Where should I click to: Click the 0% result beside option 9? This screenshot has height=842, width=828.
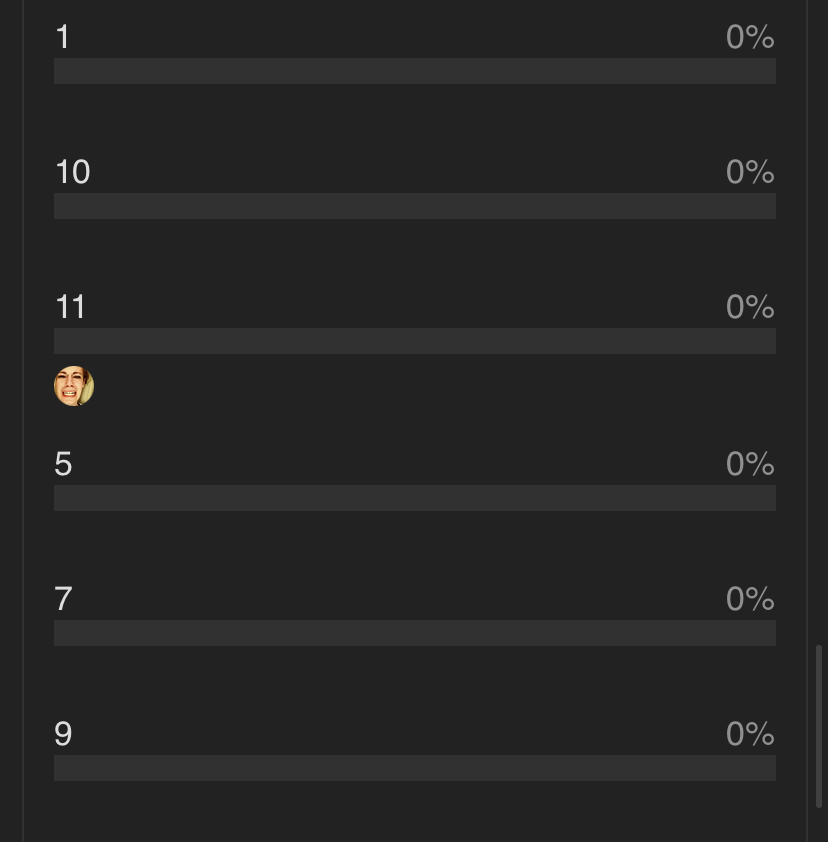750,734
